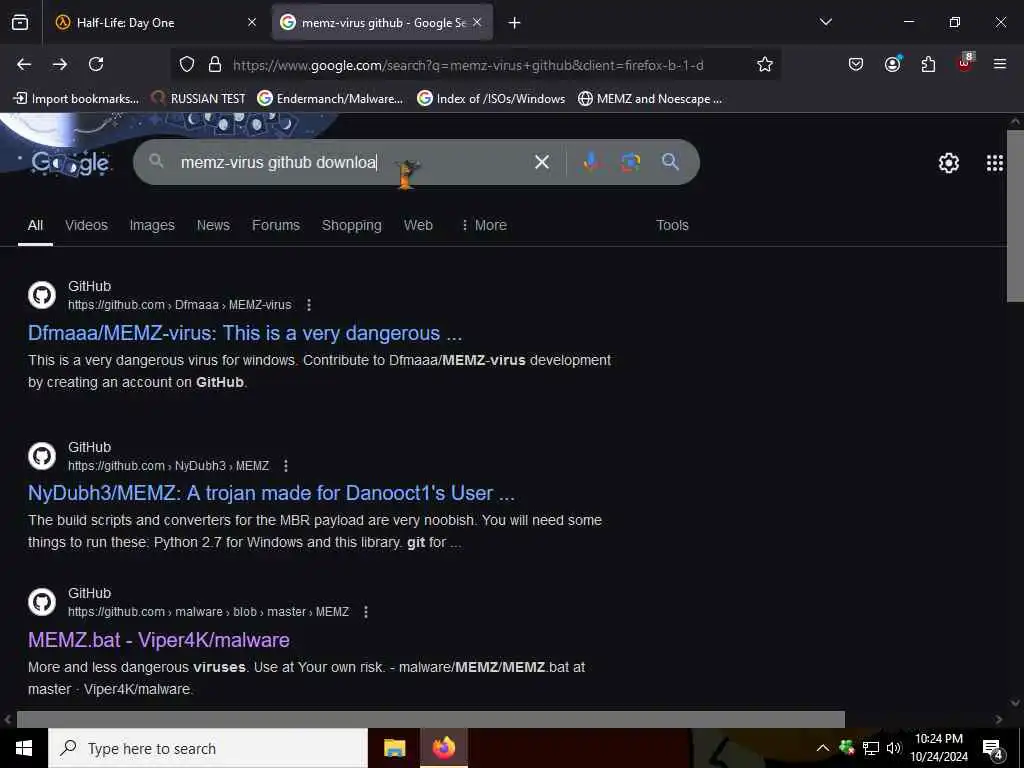
Task: Bookmark this page with the star icon
Action: pyautogui.click(x=765, y=64)
